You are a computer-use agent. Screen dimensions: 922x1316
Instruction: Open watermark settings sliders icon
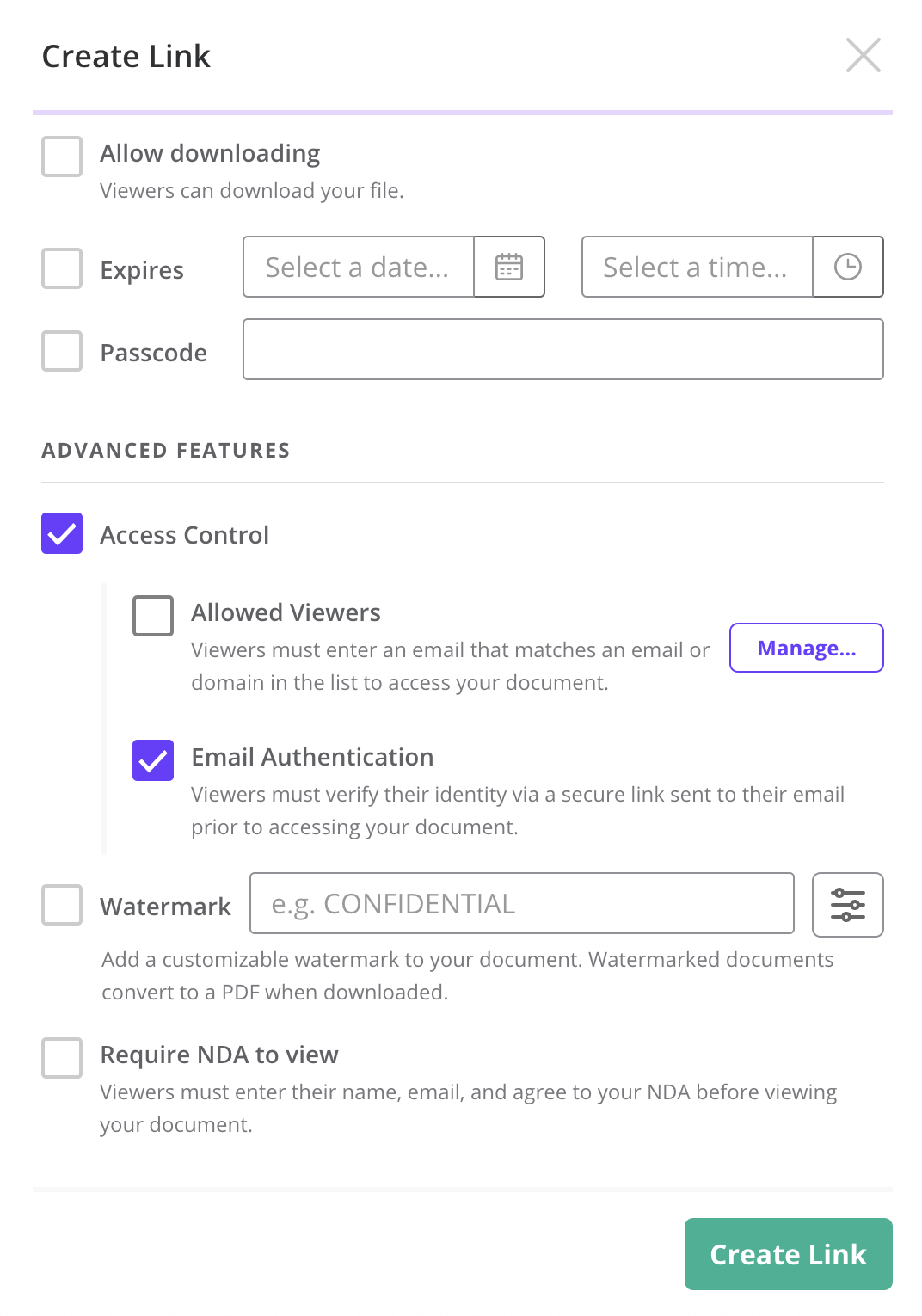[848, 905]
